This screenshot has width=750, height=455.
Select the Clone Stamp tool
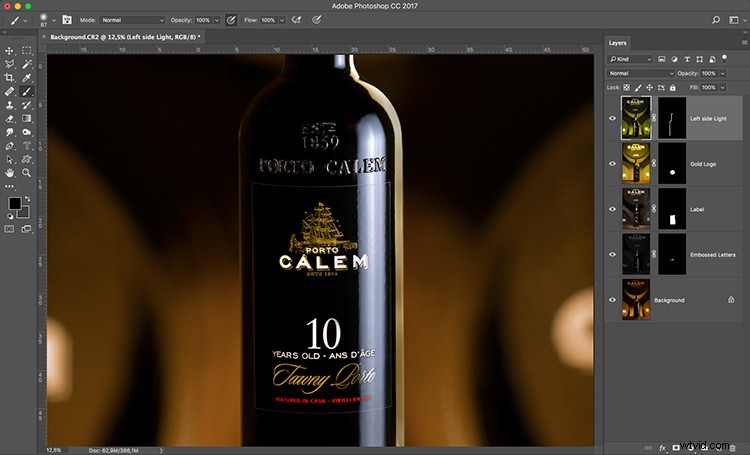tap(9, 105)
